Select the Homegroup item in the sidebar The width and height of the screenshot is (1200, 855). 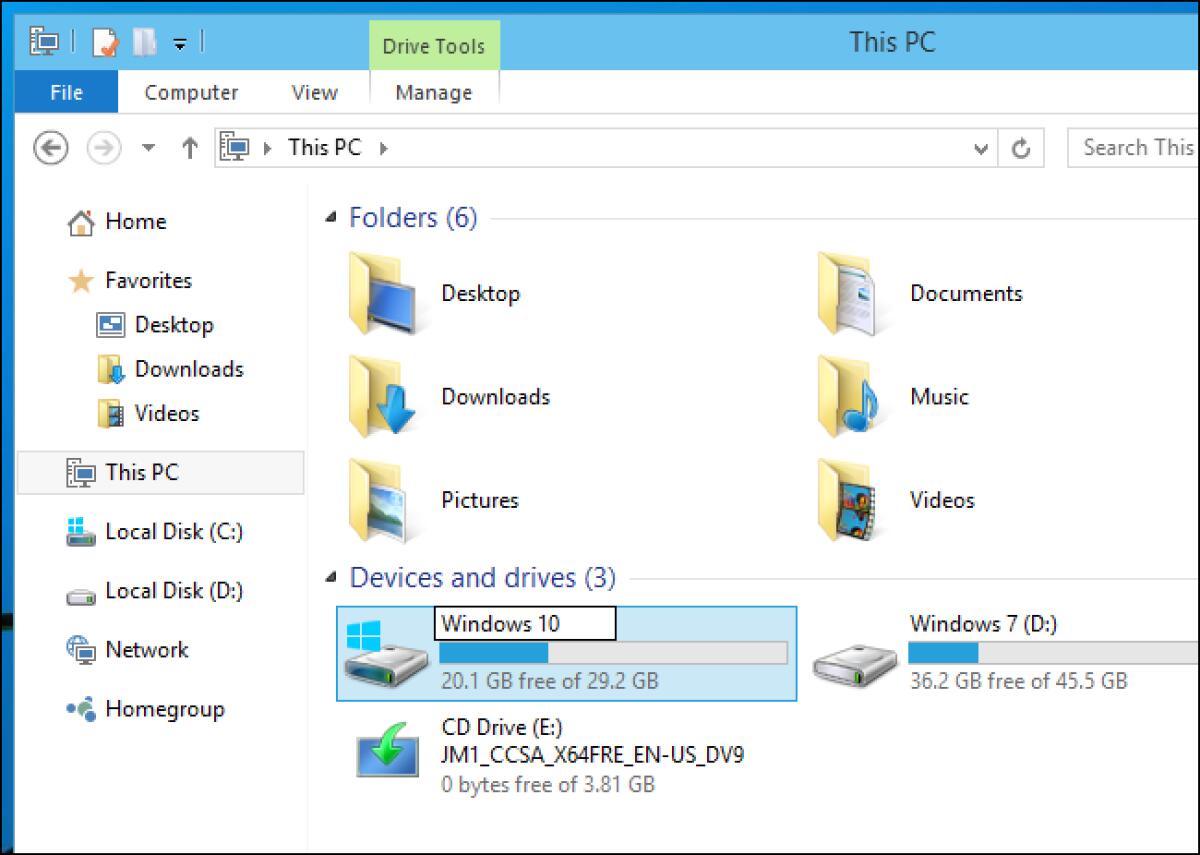[163, 709]
